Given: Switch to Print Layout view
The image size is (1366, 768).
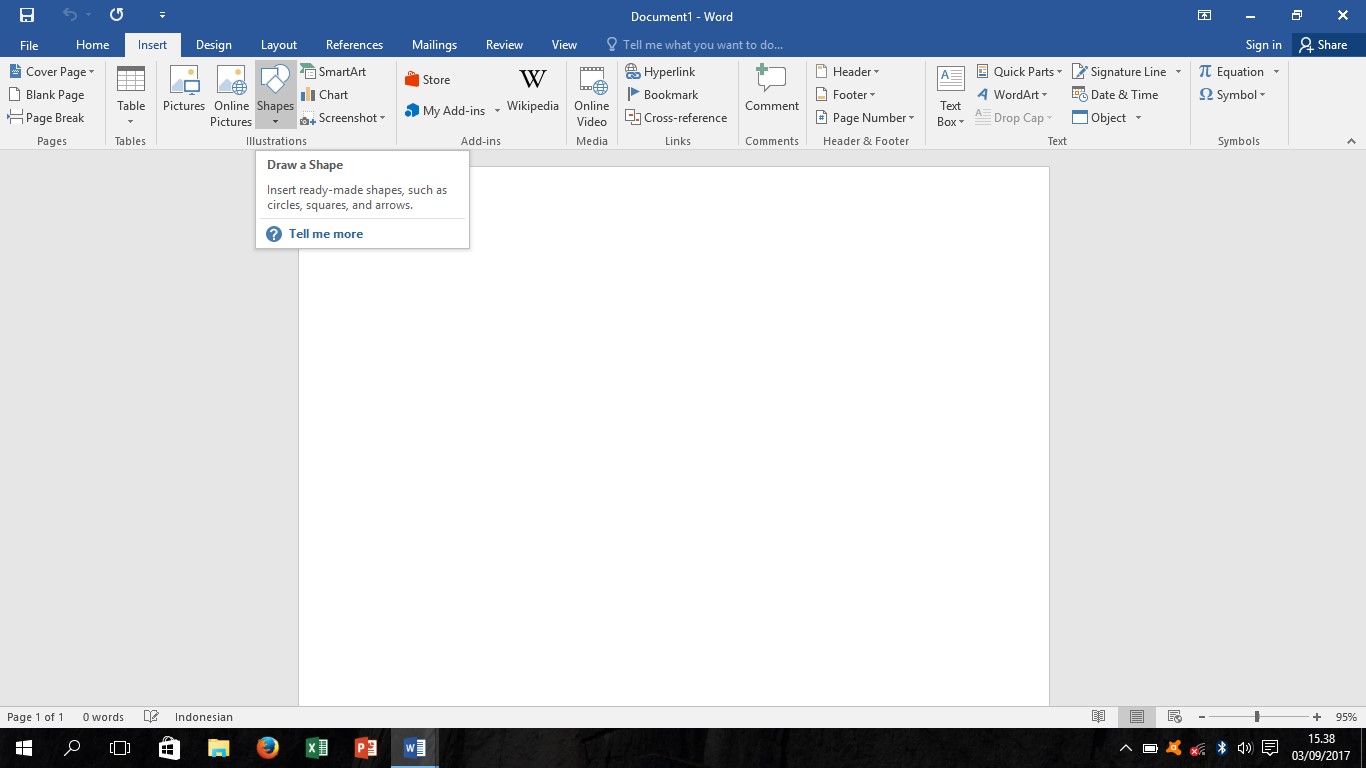Looking at the screenshot, I should (x=1136, y=717).
